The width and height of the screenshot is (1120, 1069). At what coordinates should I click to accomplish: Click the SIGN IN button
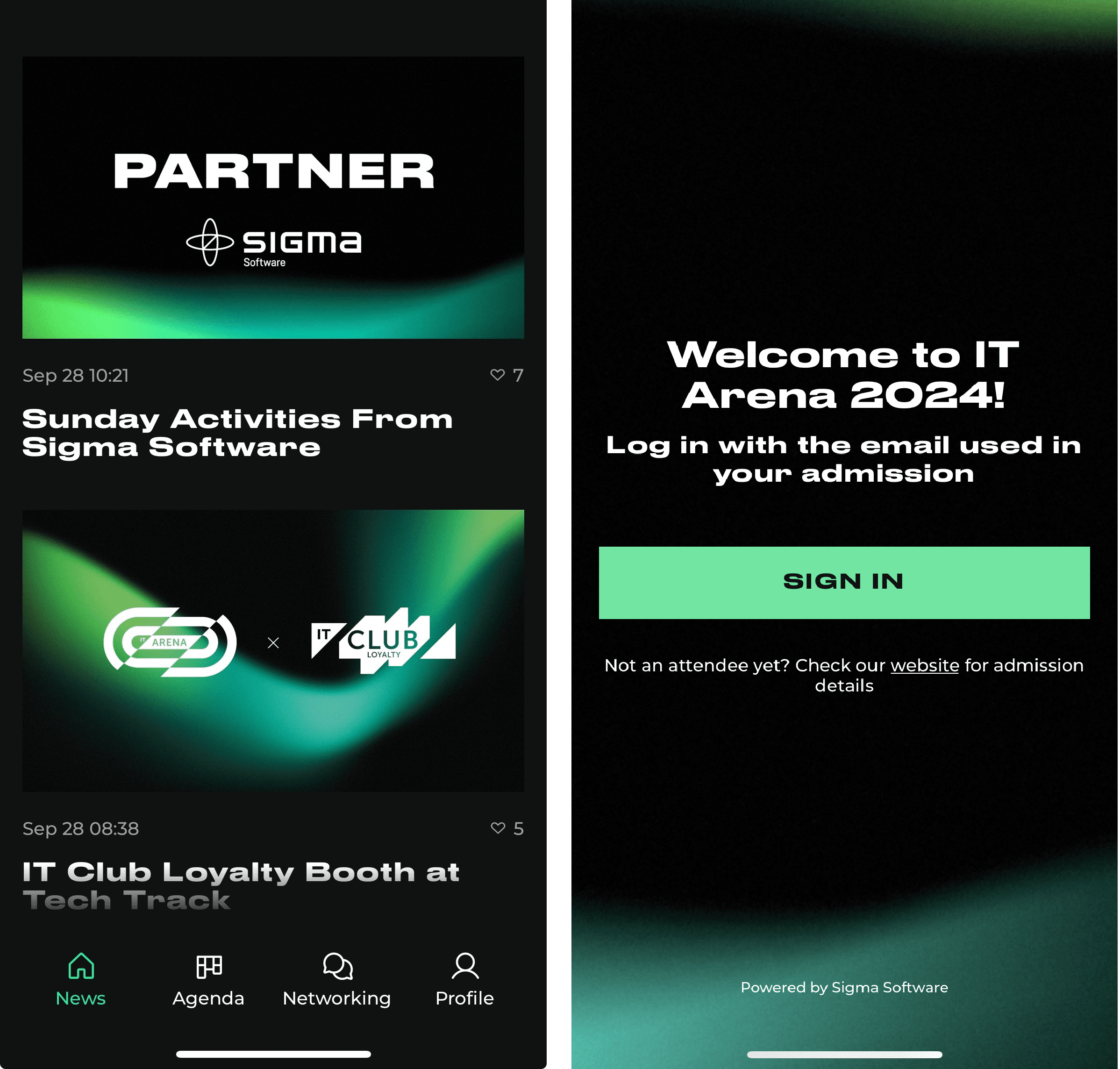tap(843, 582)
